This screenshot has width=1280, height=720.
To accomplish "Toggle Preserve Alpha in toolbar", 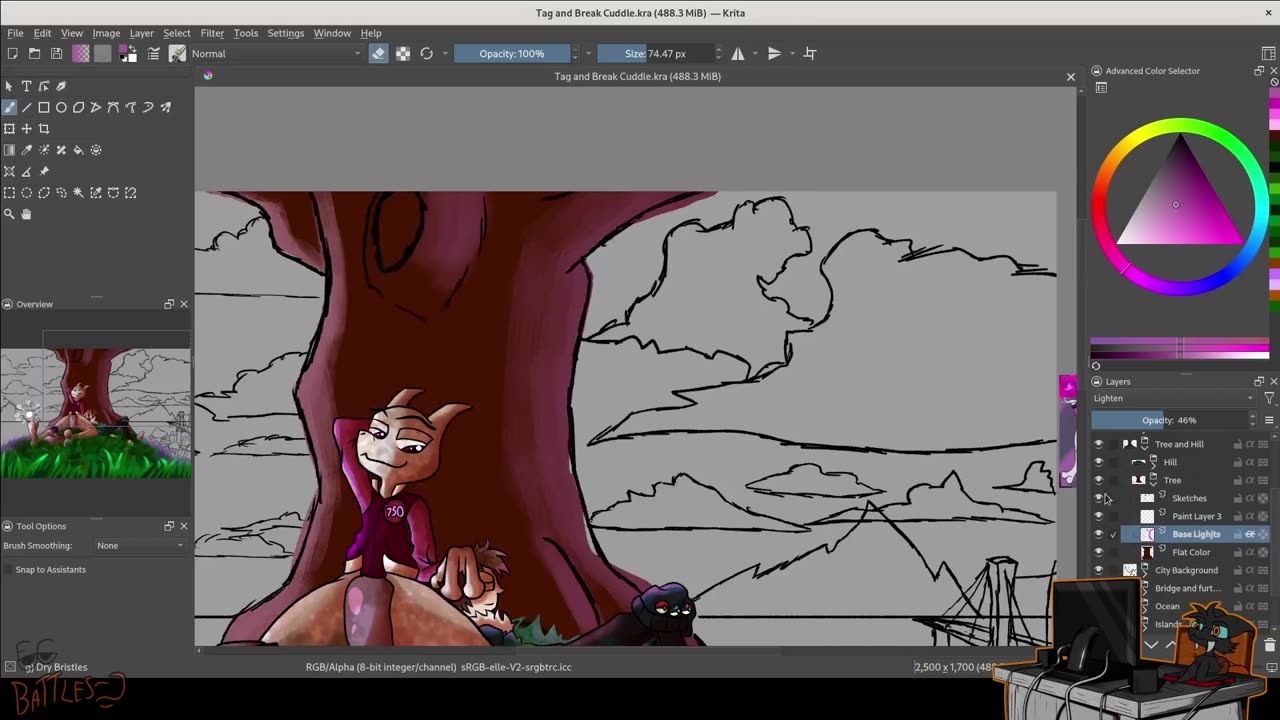I will pyautogui.click(x=403, y=54).
